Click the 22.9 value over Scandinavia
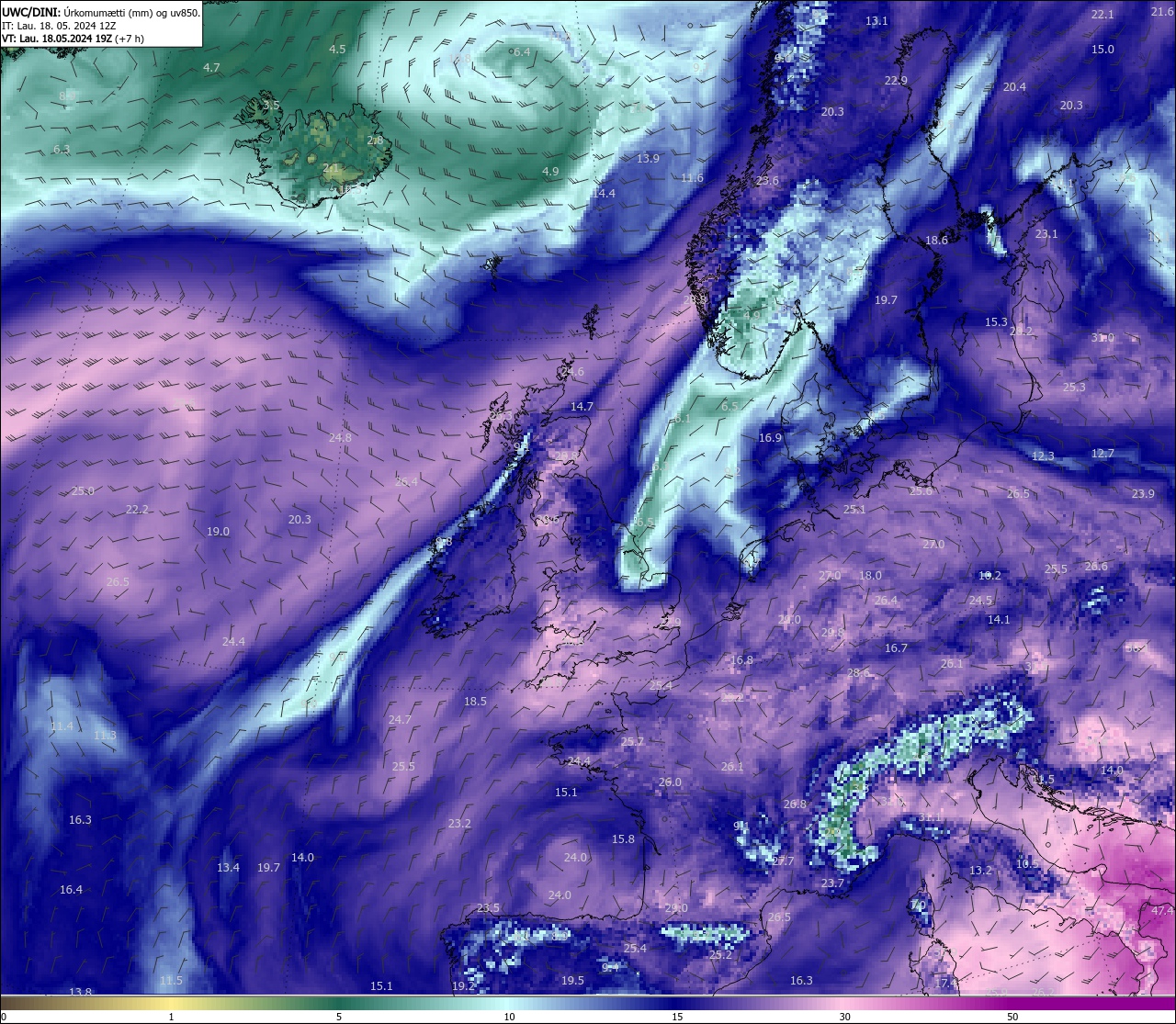The image size is (1176, 1024). click(x=896, y=81)
